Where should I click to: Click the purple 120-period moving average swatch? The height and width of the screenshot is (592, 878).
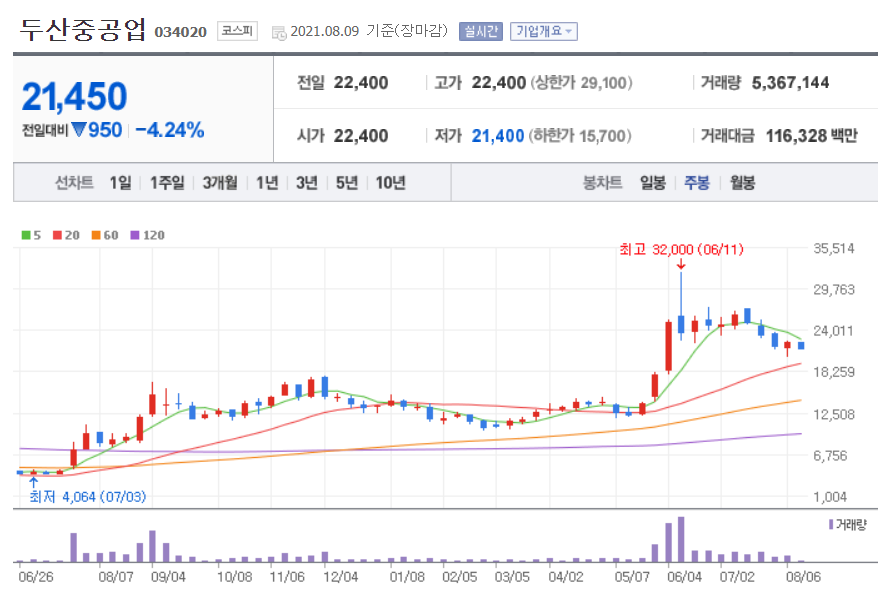134,235
